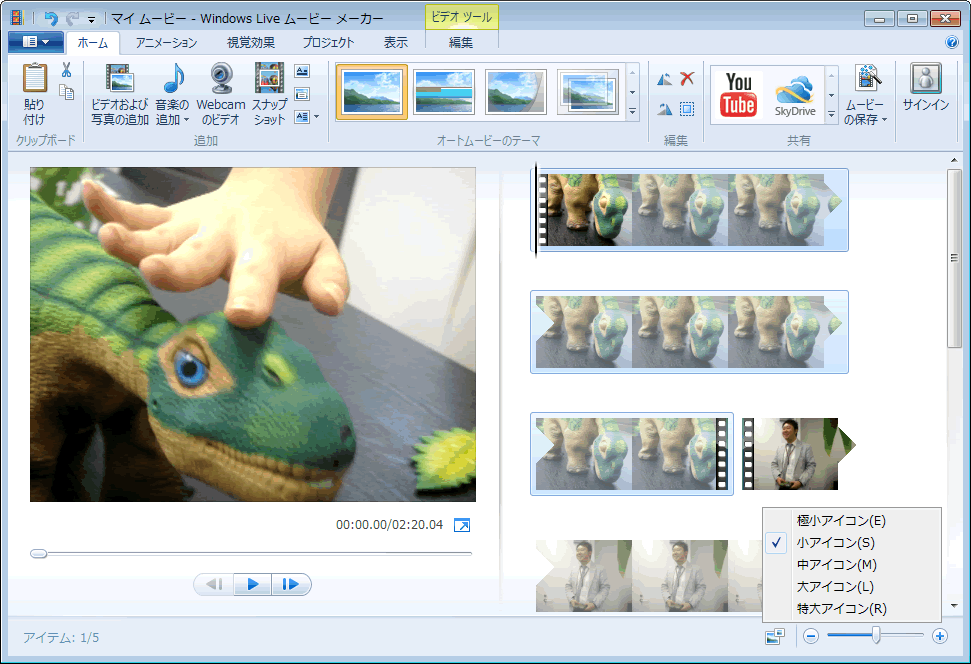Click the red X remove icon
The height and width of the screenshot is (664, 971).
coord(687,79)
